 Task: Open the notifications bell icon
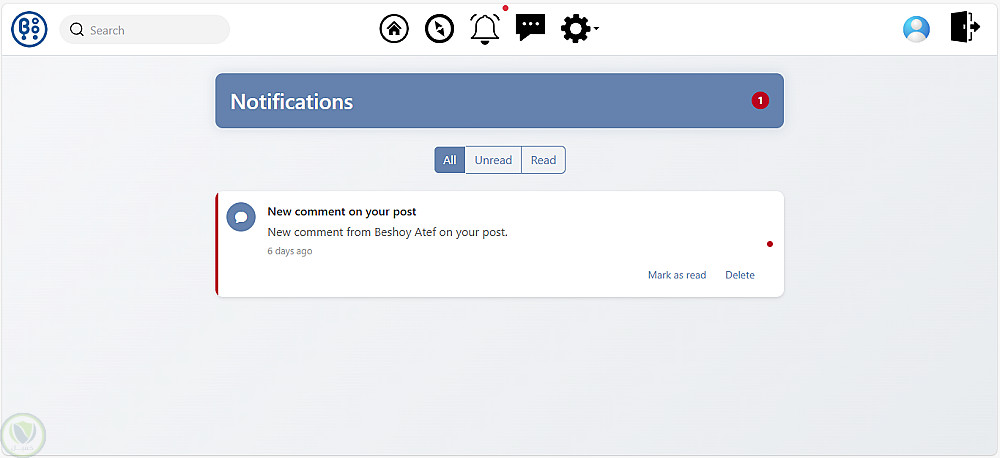click(x=485, y=29)
